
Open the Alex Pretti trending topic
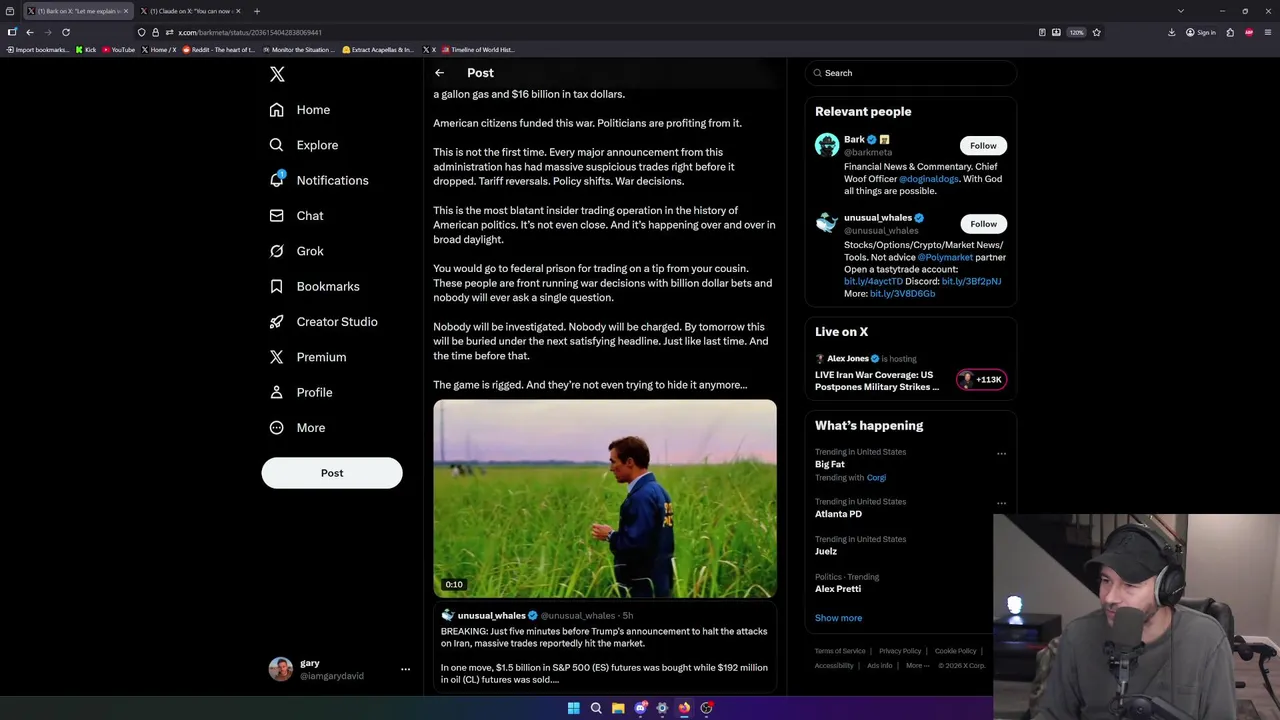(838, 589)
